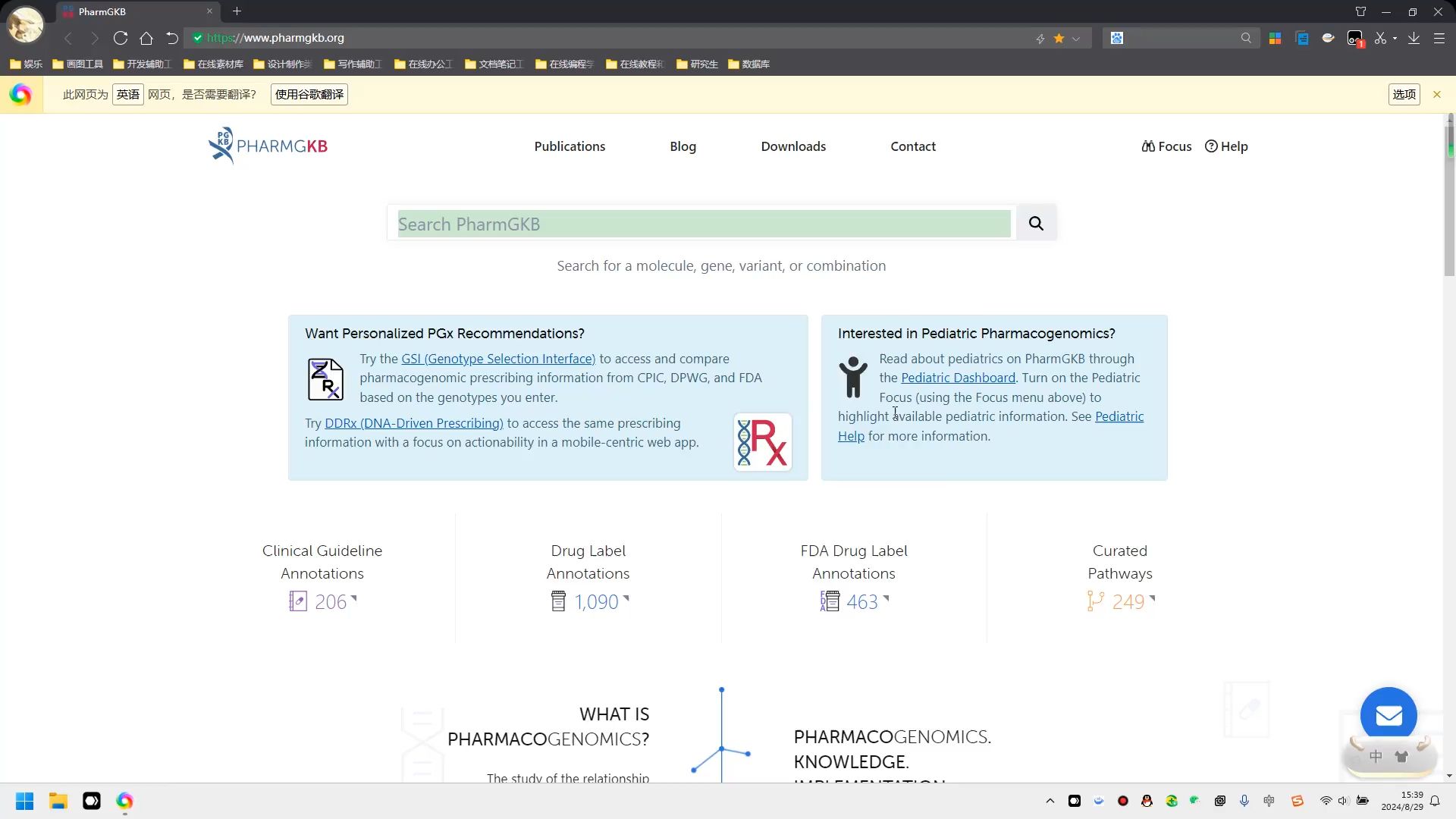Click the browser icon in taskbar
This screenshot has width=1456, height=819.
click(124, 801)
